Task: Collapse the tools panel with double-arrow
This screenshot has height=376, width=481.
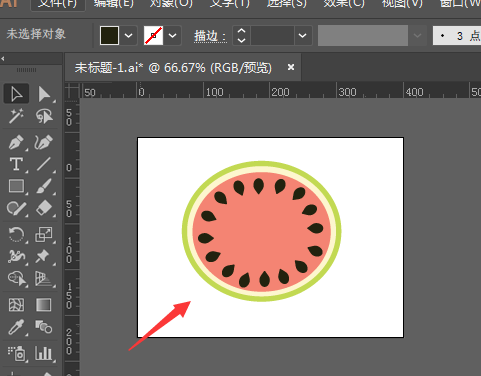Action: 3,59
